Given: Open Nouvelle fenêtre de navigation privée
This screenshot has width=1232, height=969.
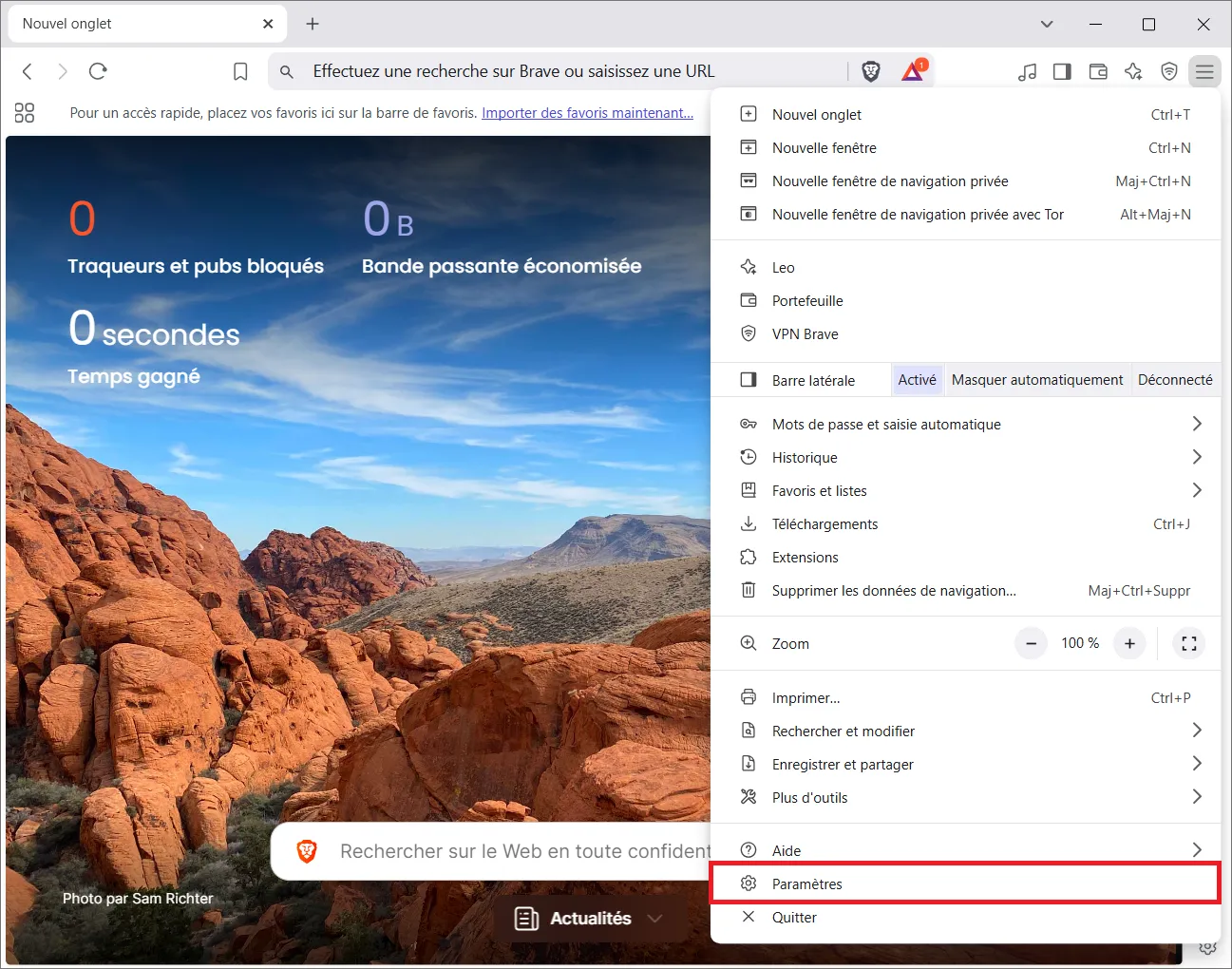Looking at the screenshot, I should [x=965, y=180].
